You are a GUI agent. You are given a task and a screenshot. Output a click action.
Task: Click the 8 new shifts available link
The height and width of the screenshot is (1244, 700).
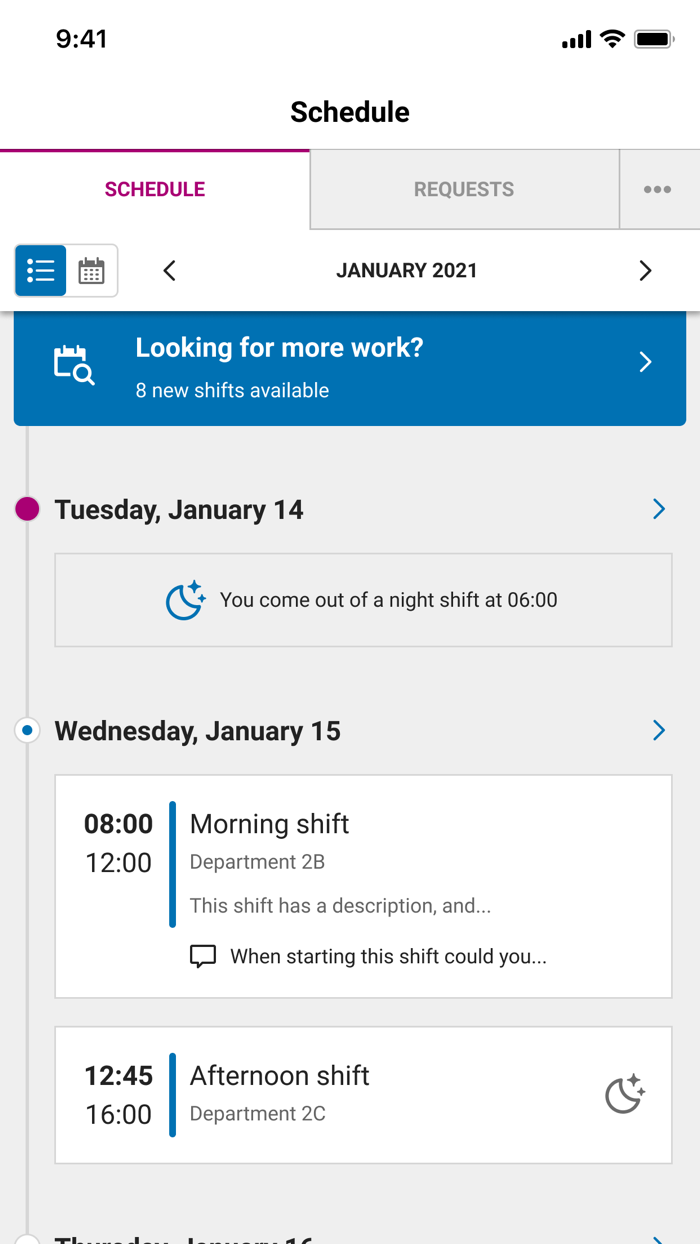click(x=233, y=391)
